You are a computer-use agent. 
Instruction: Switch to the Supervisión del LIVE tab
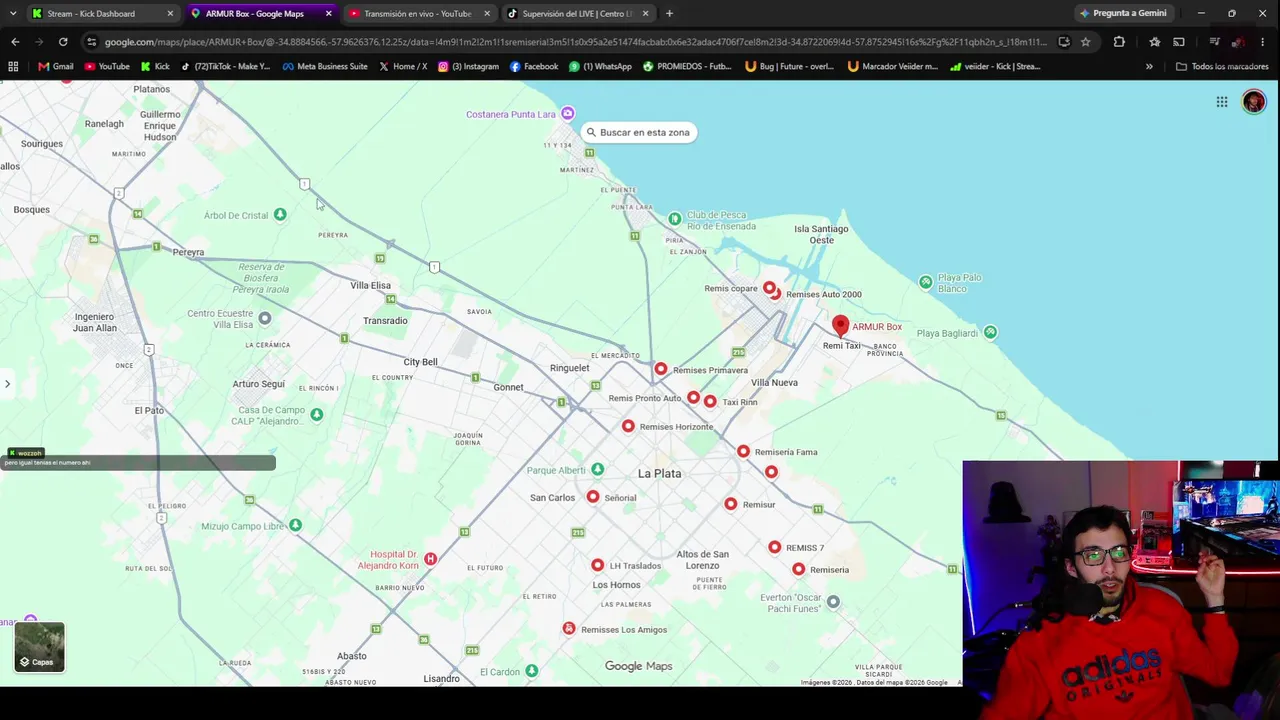578,14
